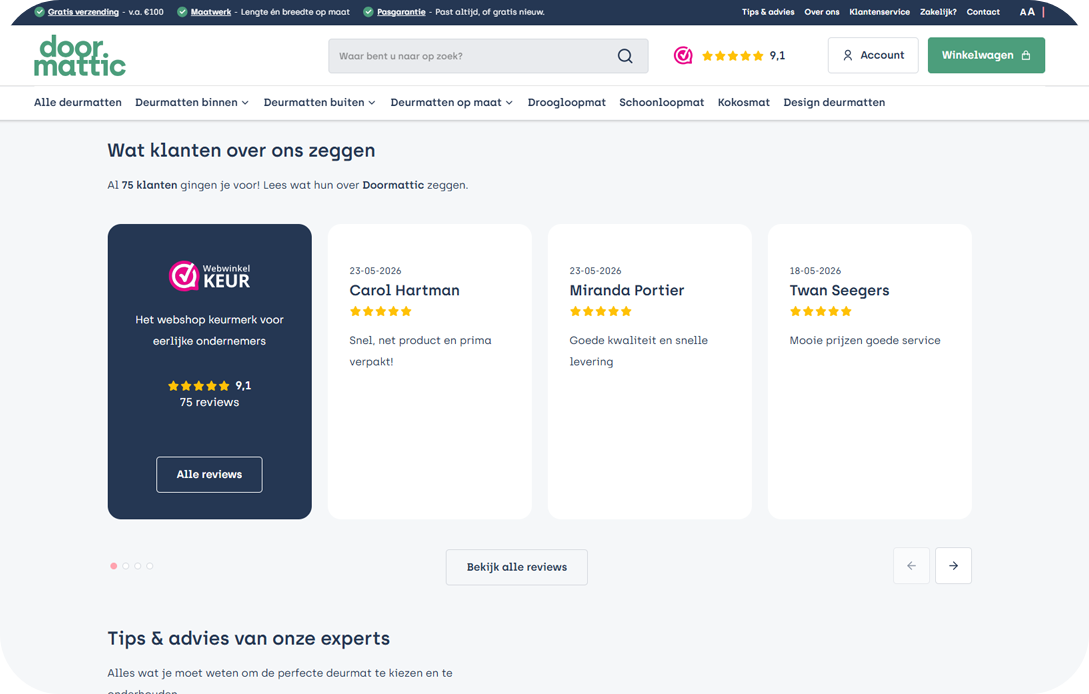This screenshot has height=694, width=1089.
Task: Click 'Tips & advies van onze experts' heading
Action: click(x=249, y=638)
